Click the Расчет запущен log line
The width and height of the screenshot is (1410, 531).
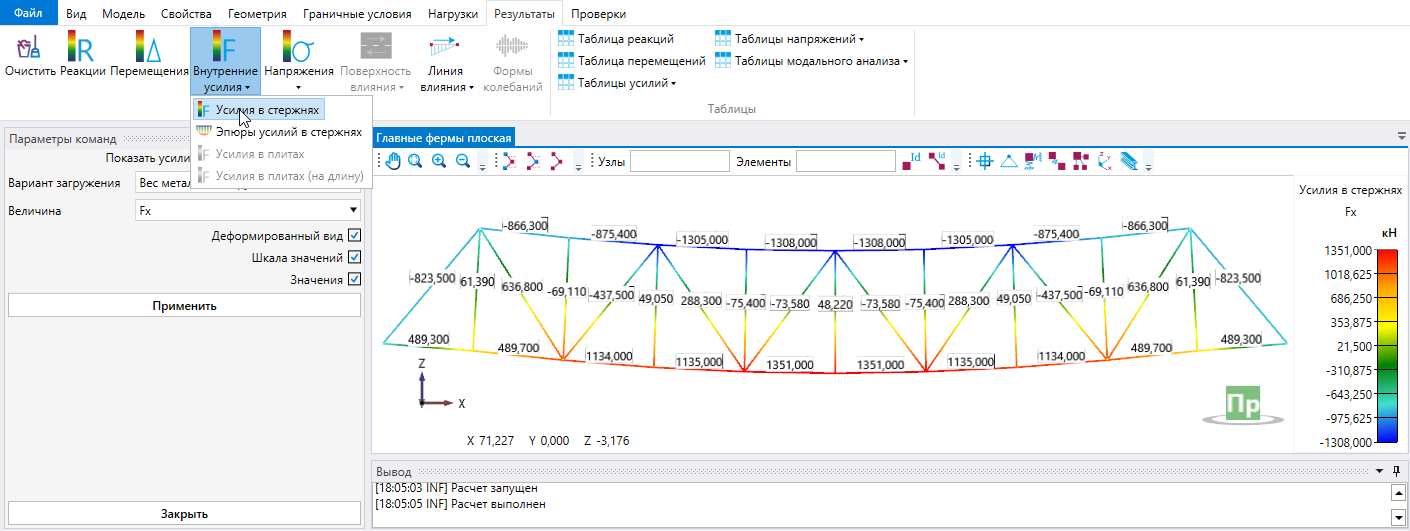pos(456,488)
